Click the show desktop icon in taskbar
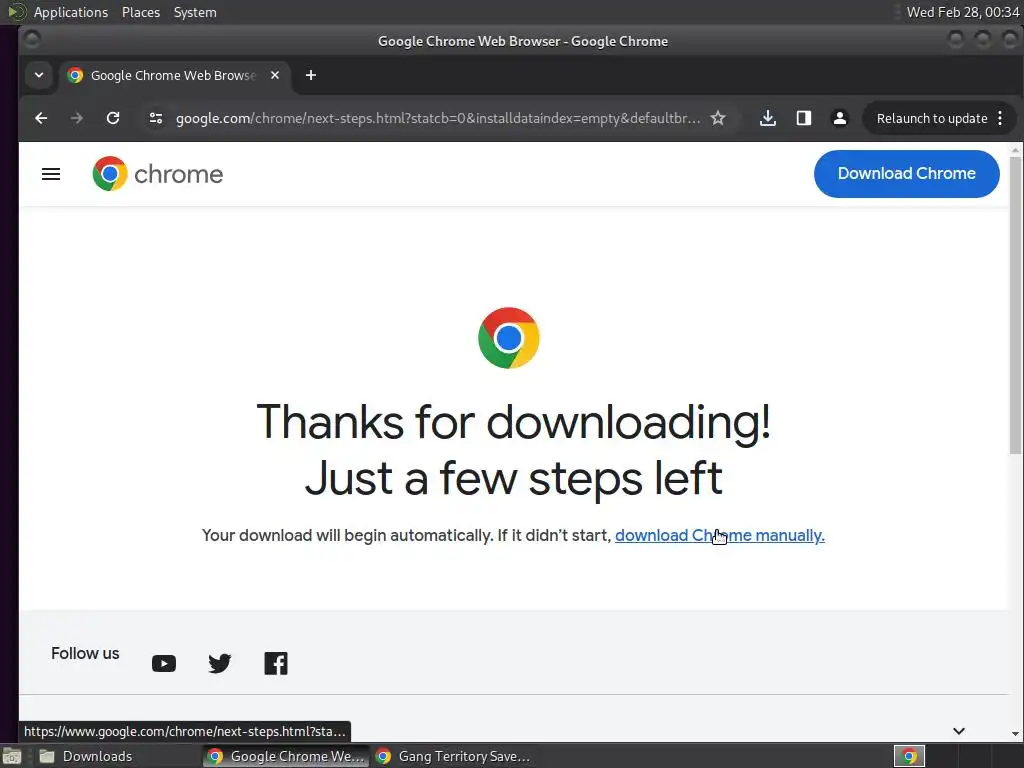This screenshot has height=768, width=1024. click(x=12, y=757)
